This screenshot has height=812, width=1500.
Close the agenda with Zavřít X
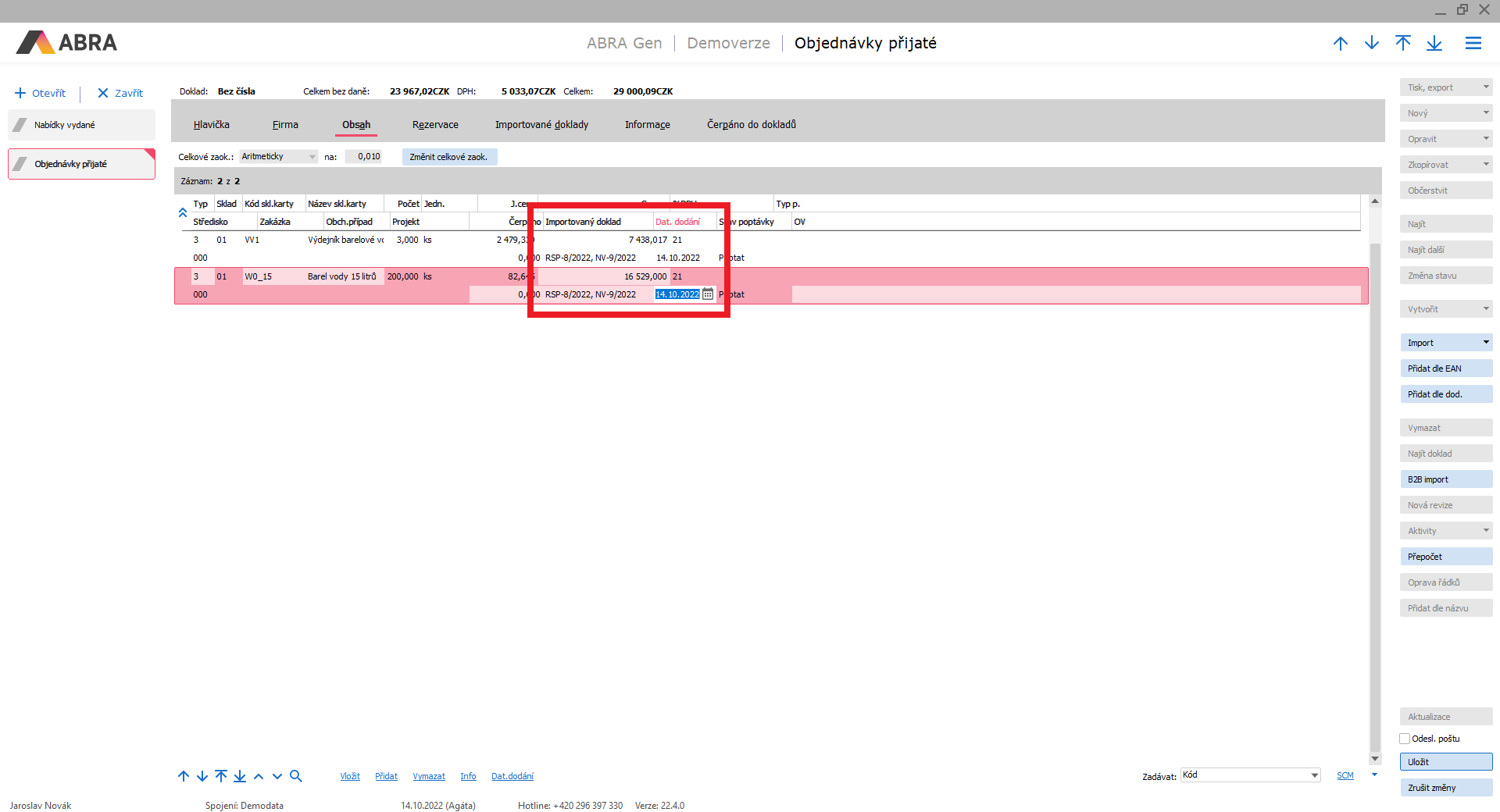[102, 93]
